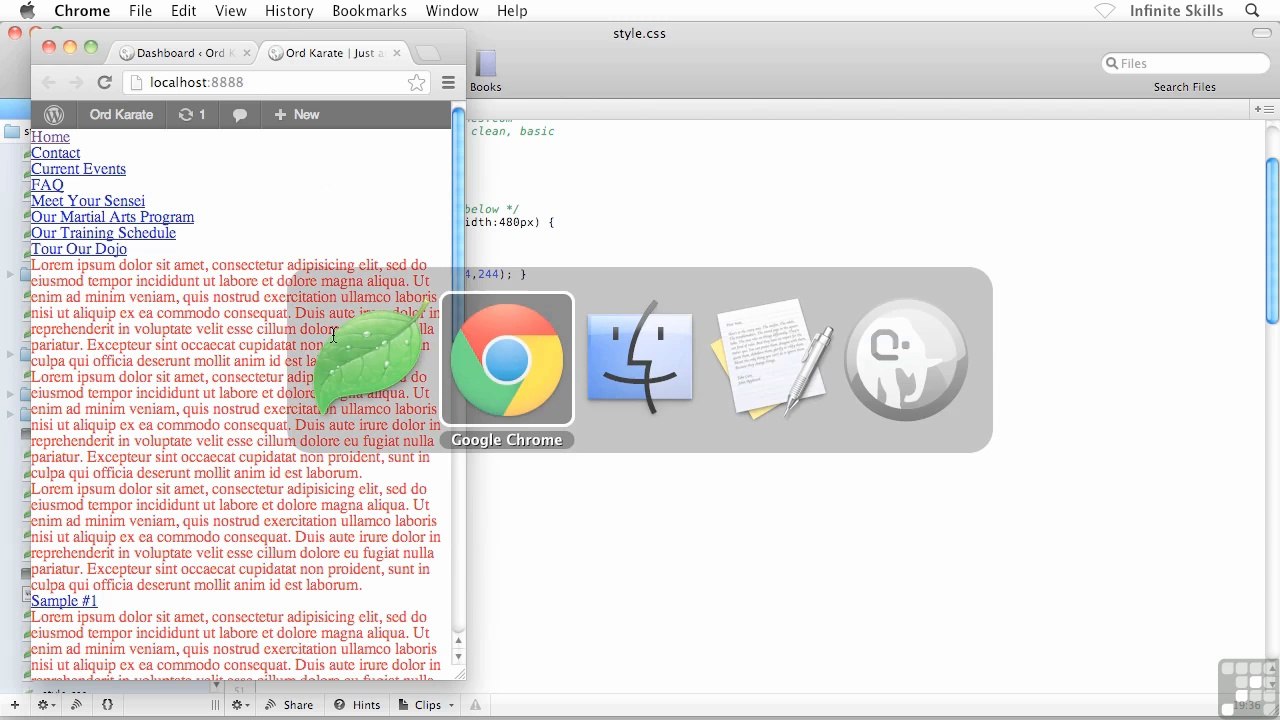Open the Bookmarks menu
This screenshot has height=720, width=1280.
[369, 11]
